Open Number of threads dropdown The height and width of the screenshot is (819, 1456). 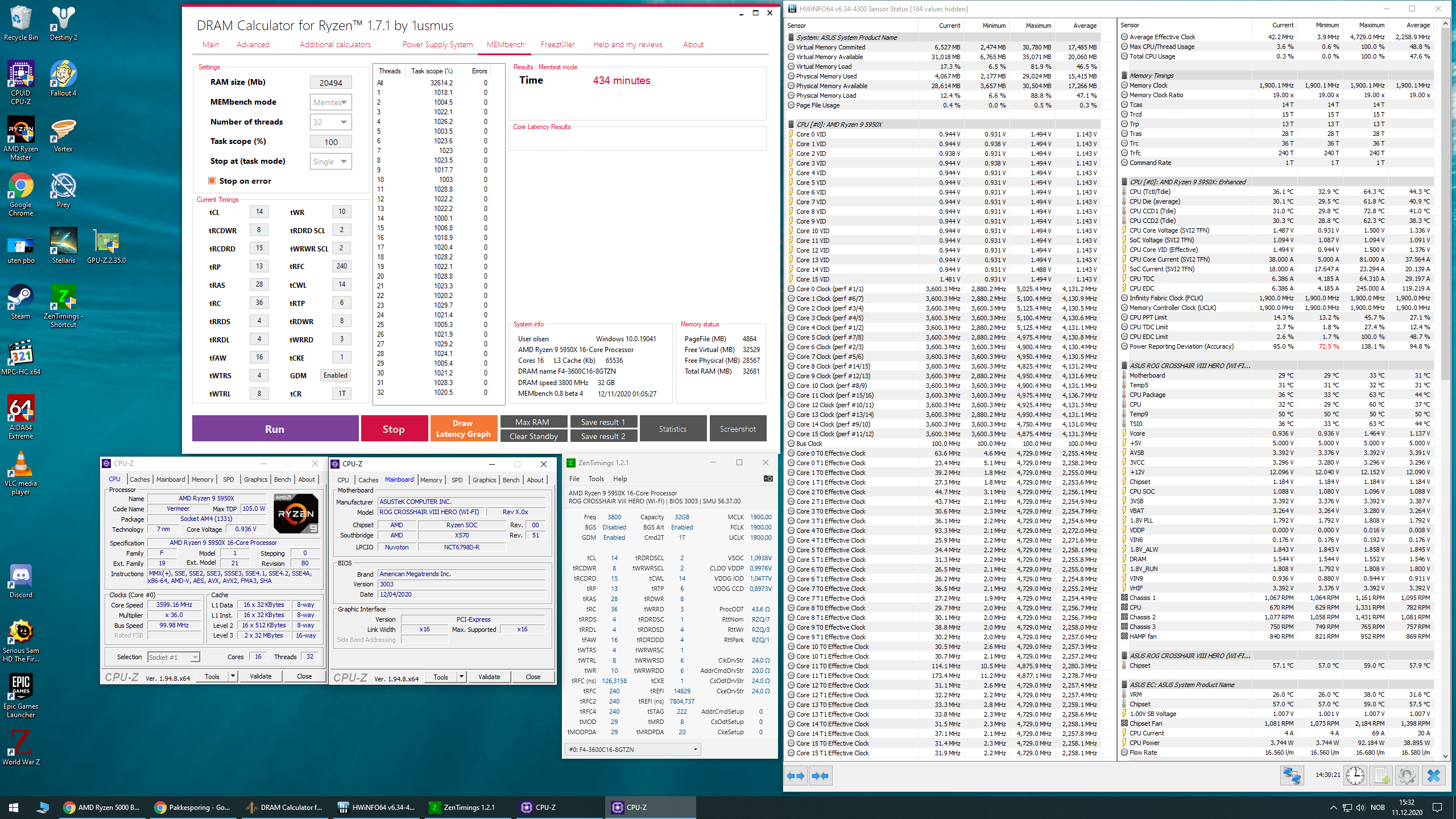(330, 122)
